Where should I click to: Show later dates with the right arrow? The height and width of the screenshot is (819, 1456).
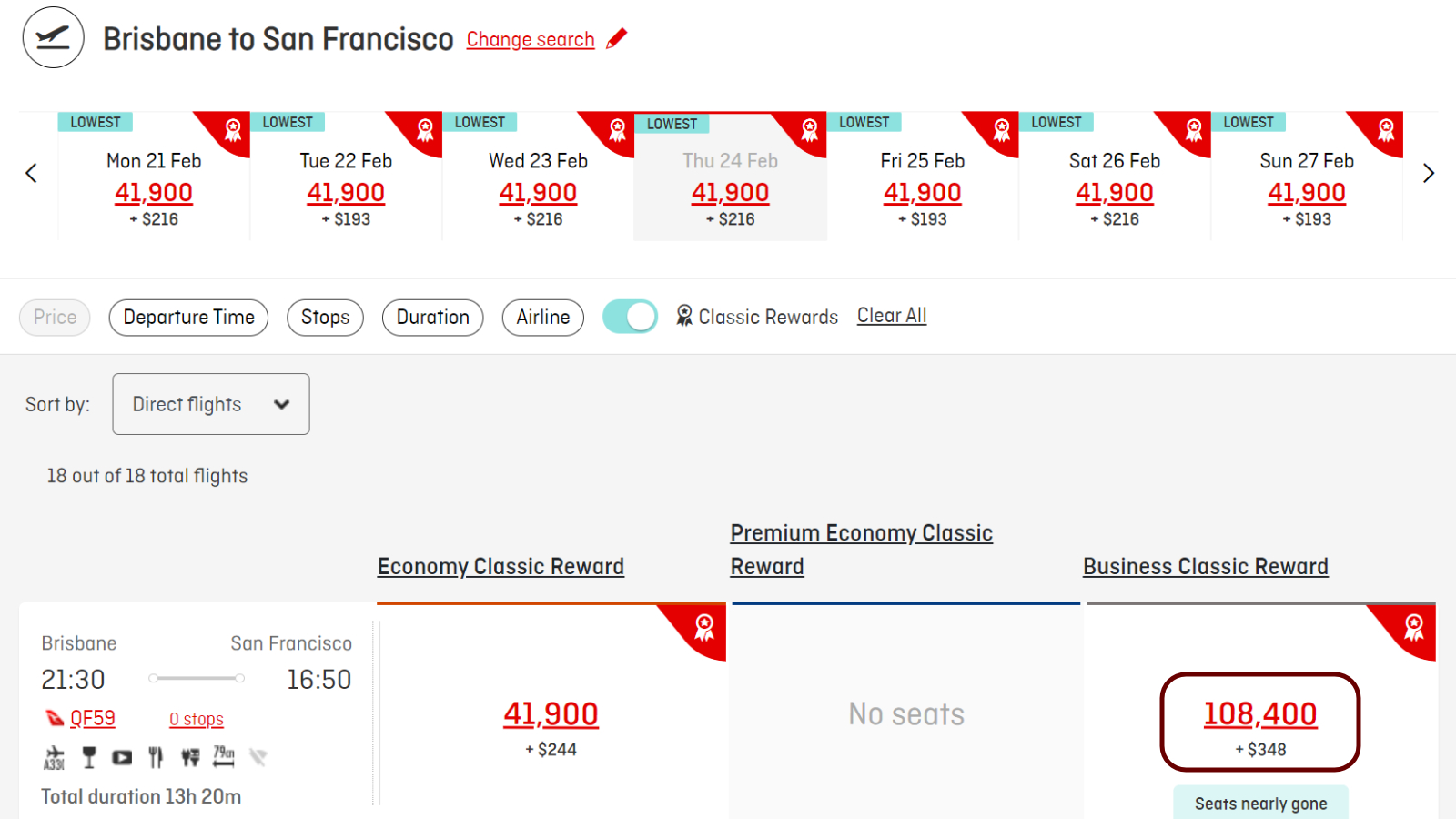click(x=1429, y=173)
